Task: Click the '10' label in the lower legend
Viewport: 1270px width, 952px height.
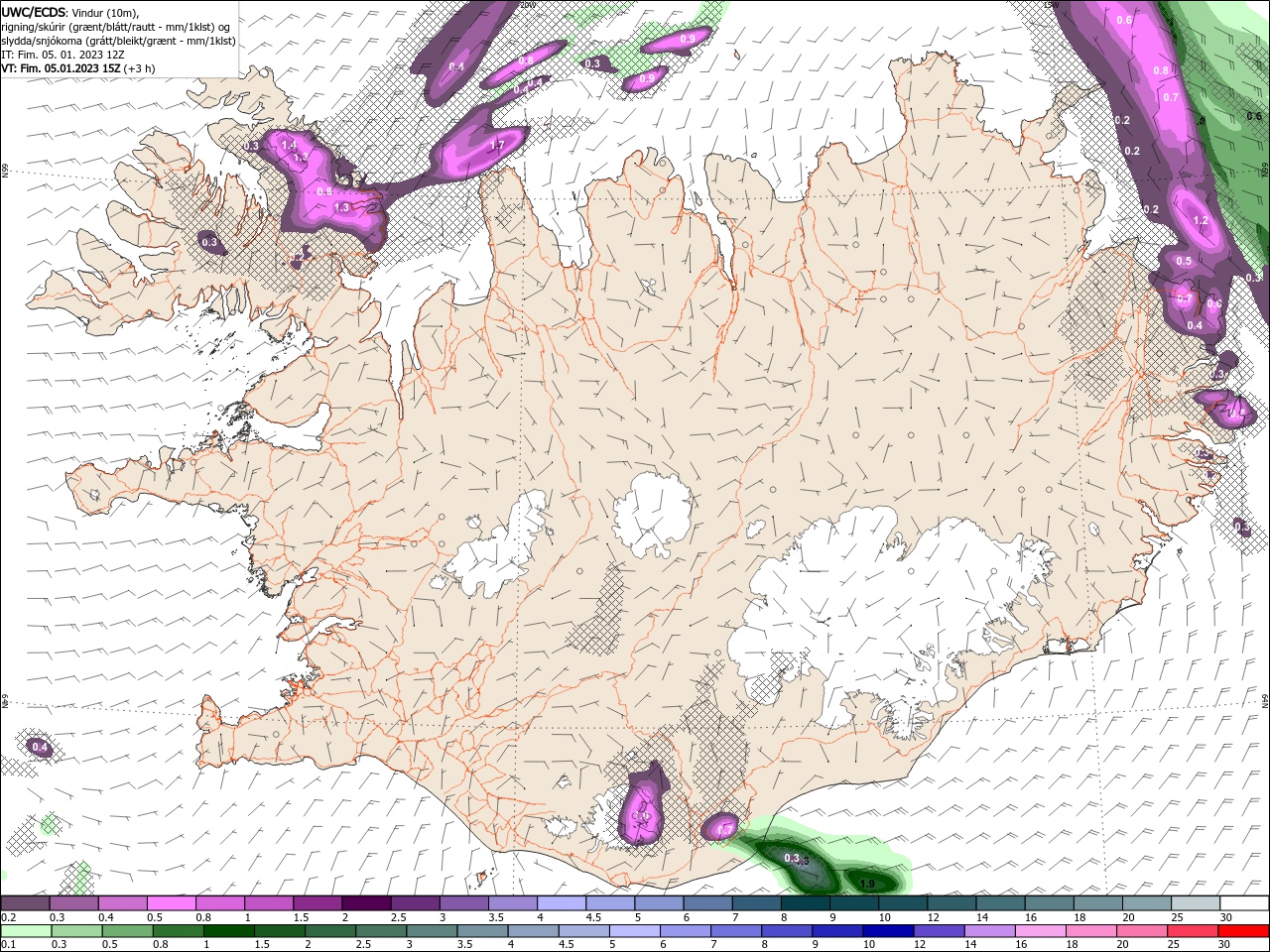Action: pos(868,945)
